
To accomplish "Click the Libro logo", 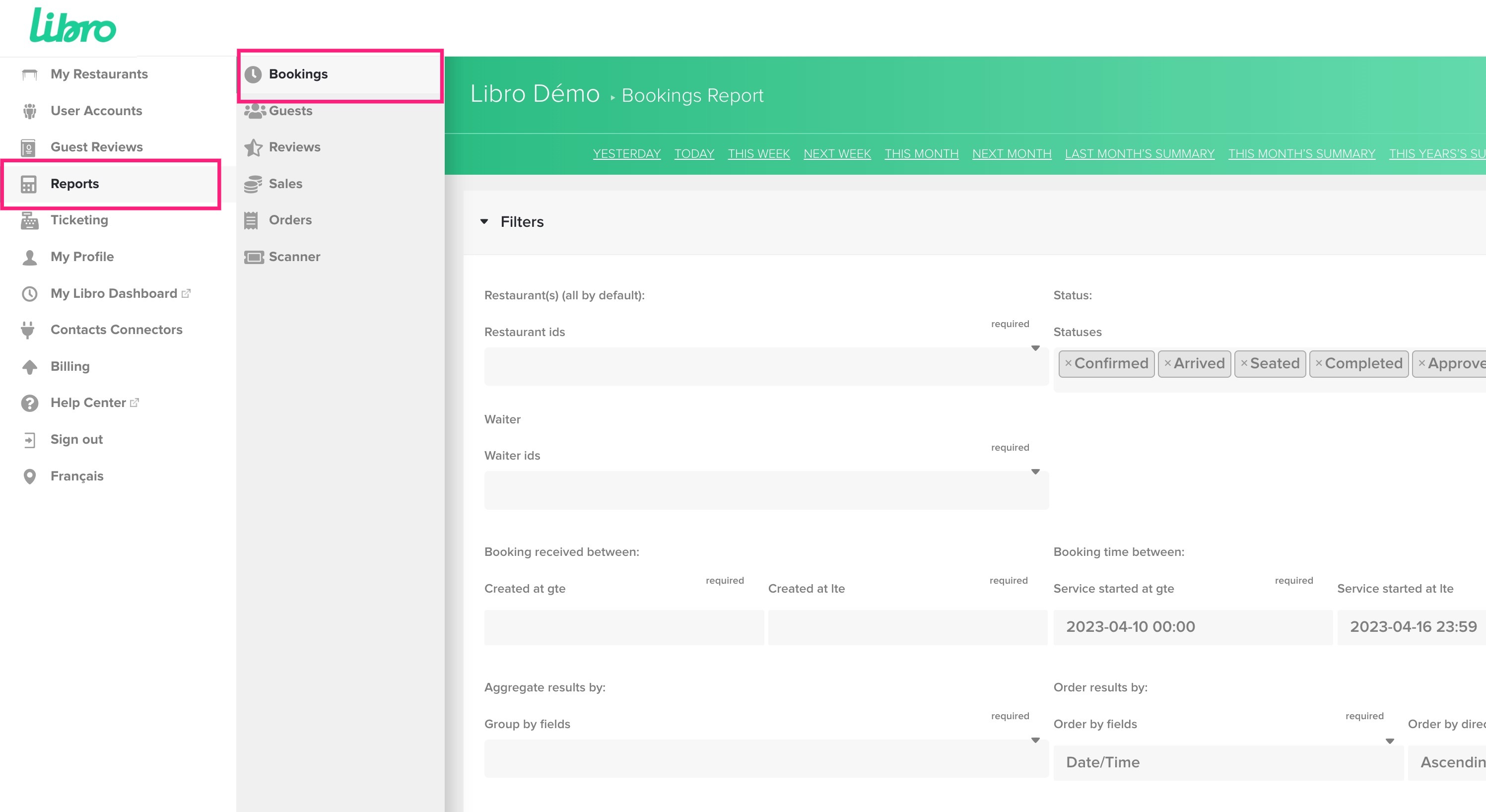I will coord(72,26).
